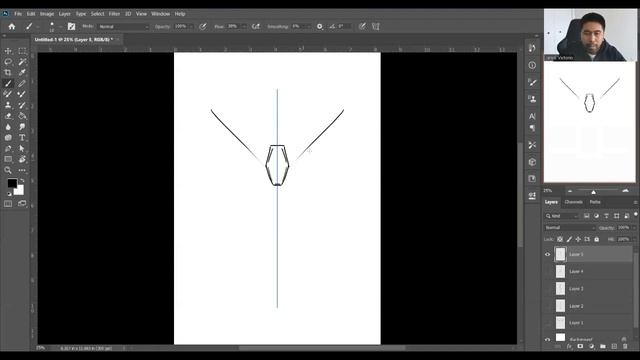The image size is (640, 360).
Task: Select the Horizontal Type tool
Action: (22, 138)
